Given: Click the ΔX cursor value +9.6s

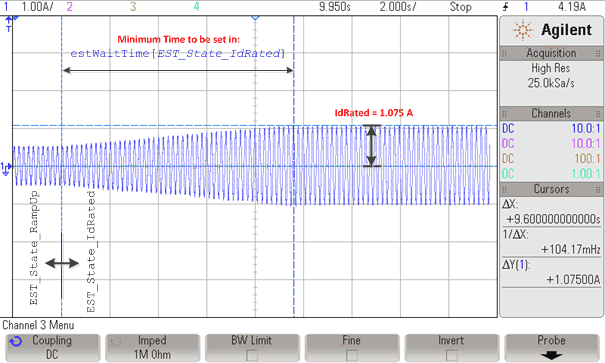Looking at the screenshot, I should tap(553, 219).
